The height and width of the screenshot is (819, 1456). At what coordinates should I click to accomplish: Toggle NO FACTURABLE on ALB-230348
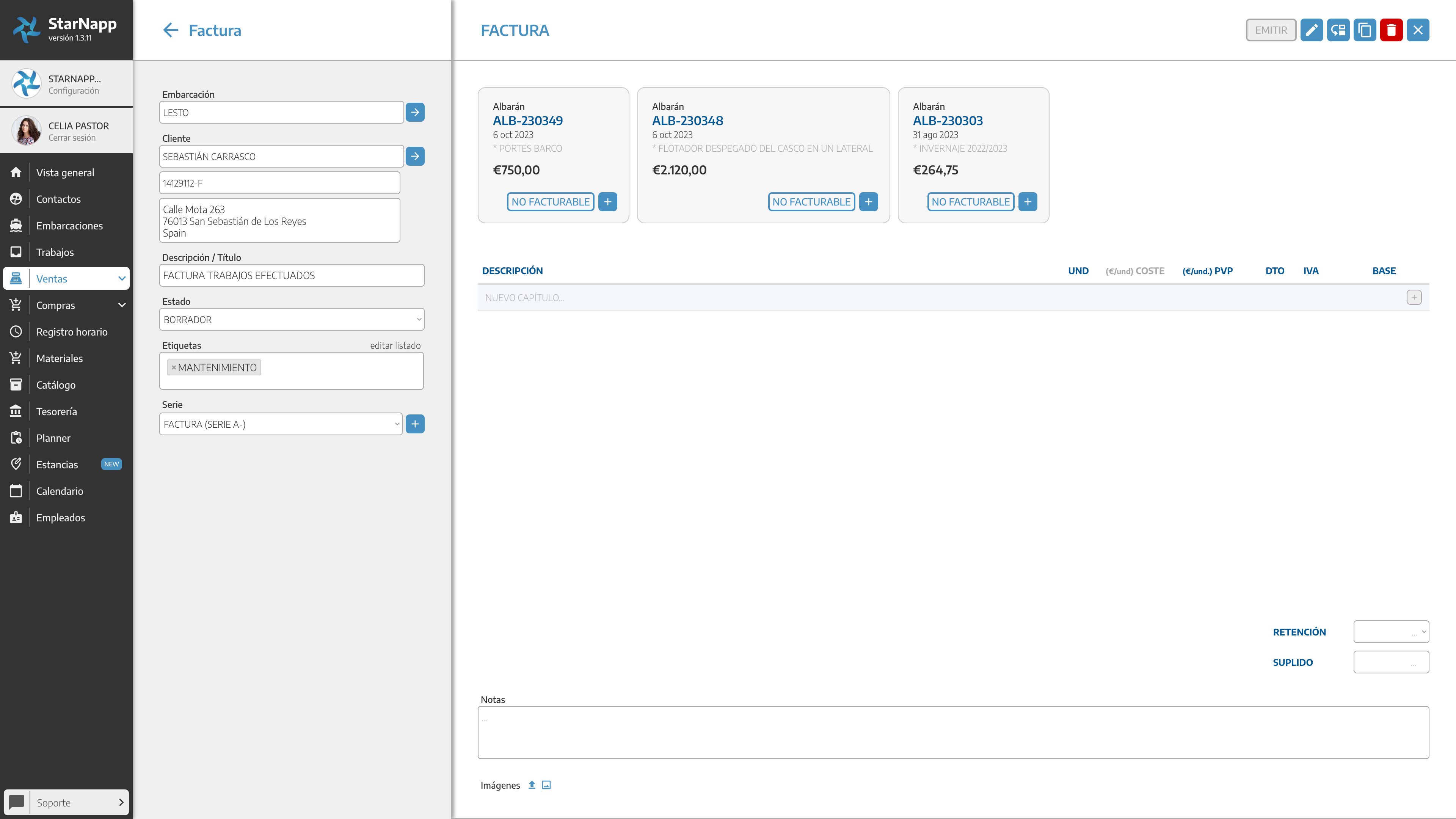[x=811, y=202]
